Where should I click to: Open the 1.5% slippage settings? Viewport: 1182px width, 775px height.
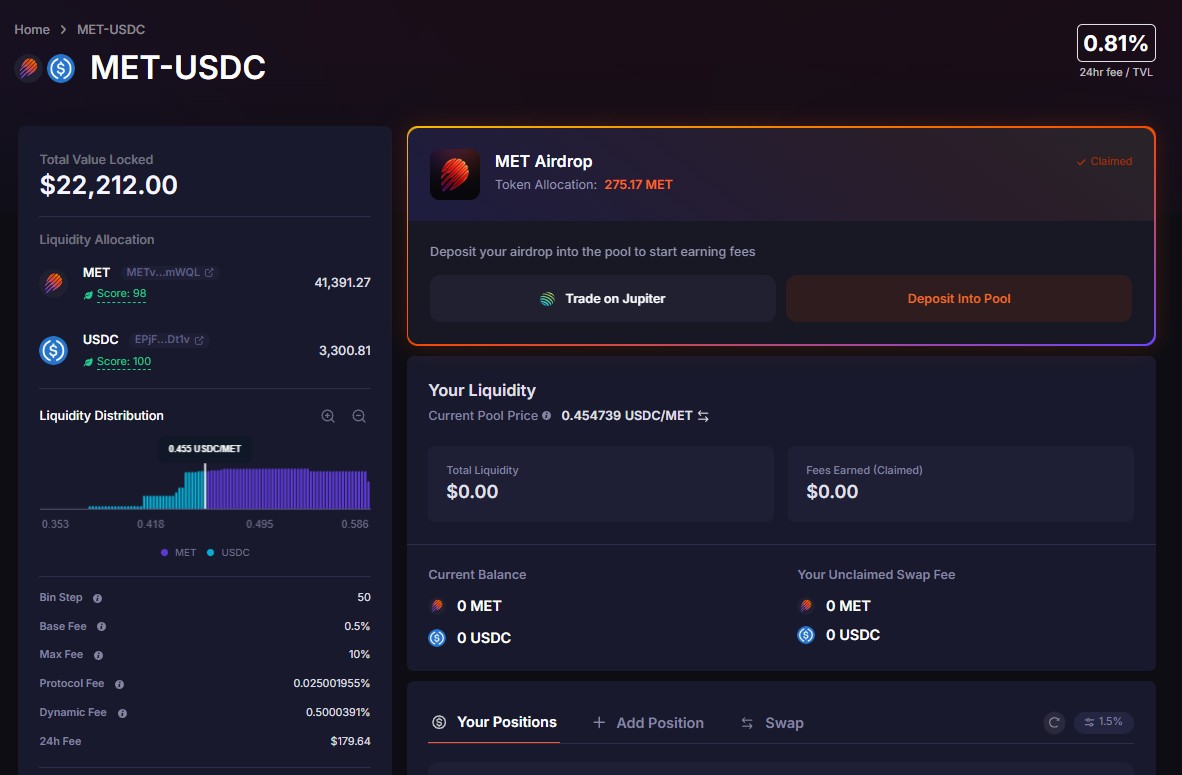coord(1104,722)
